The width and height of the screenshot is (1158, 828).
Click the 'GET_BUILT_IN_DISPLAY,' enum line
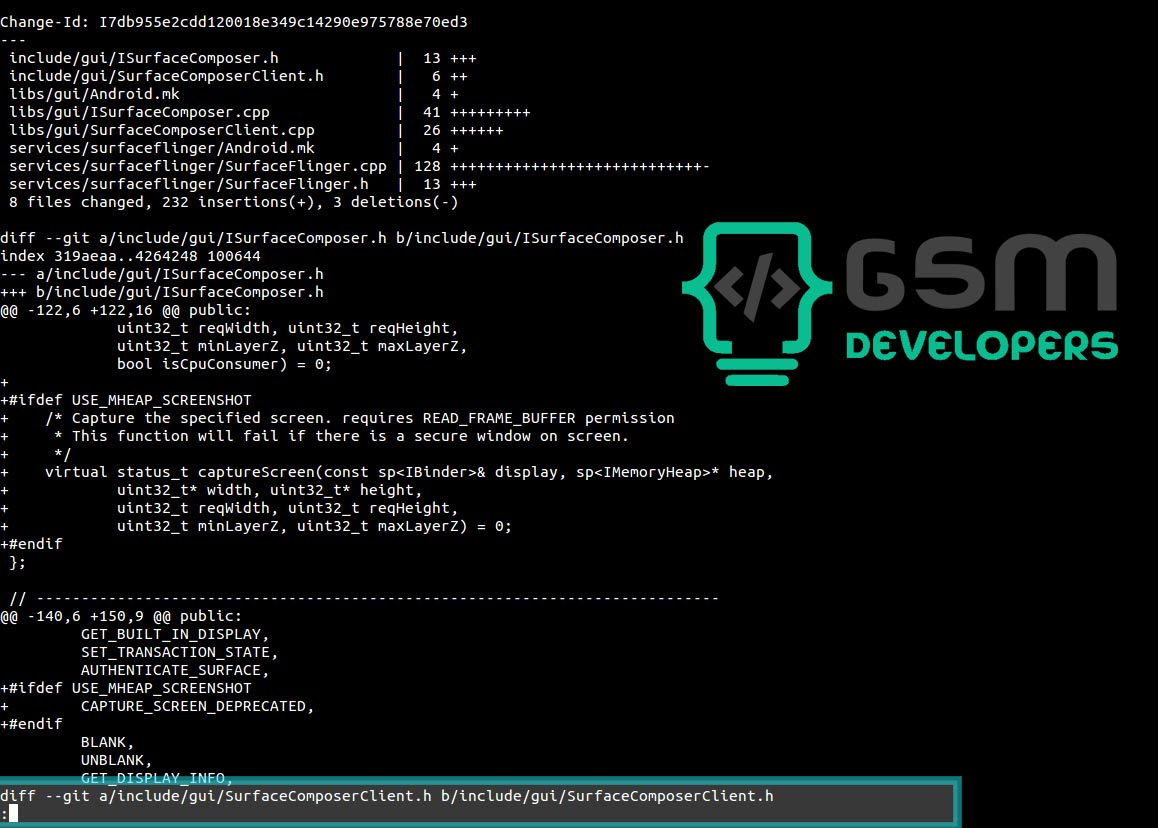pos(175,634)
